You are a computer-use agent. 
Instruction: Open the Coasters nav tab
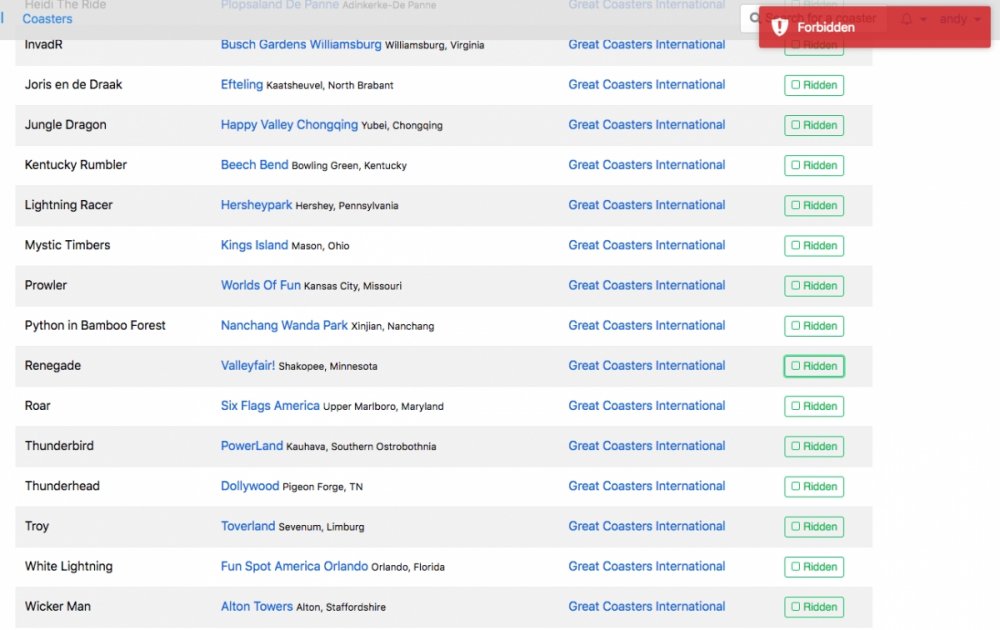click(x=47, y=19)
